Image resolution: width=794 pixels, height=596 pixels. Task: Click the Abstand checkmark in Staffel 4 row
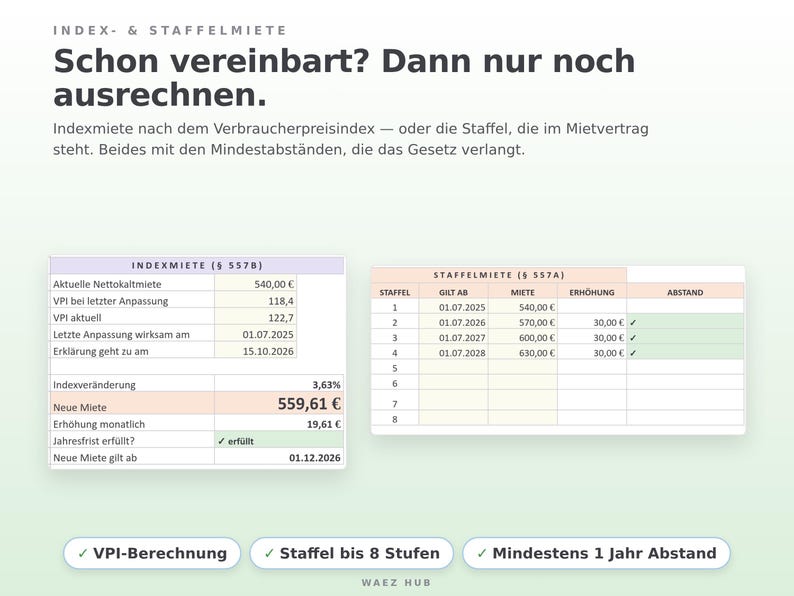coord(633,353)
